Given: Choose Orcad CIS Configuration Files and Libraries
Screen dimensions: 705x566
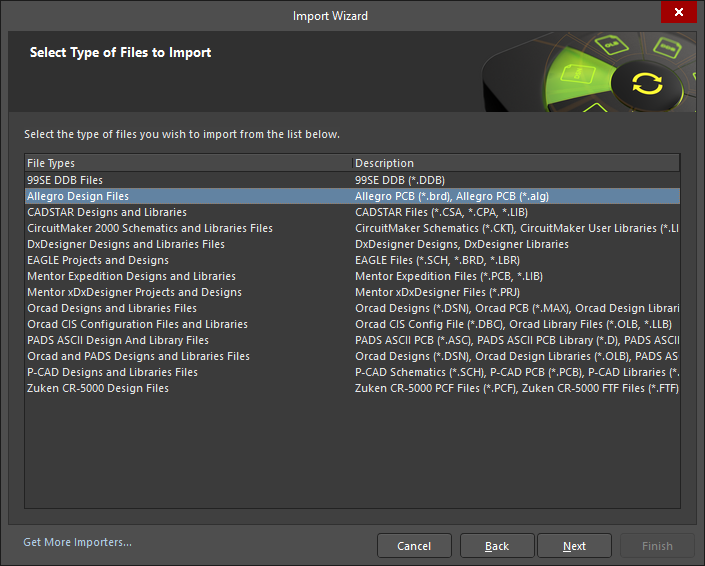Looking at the screenshot, I should pos(352,324).
